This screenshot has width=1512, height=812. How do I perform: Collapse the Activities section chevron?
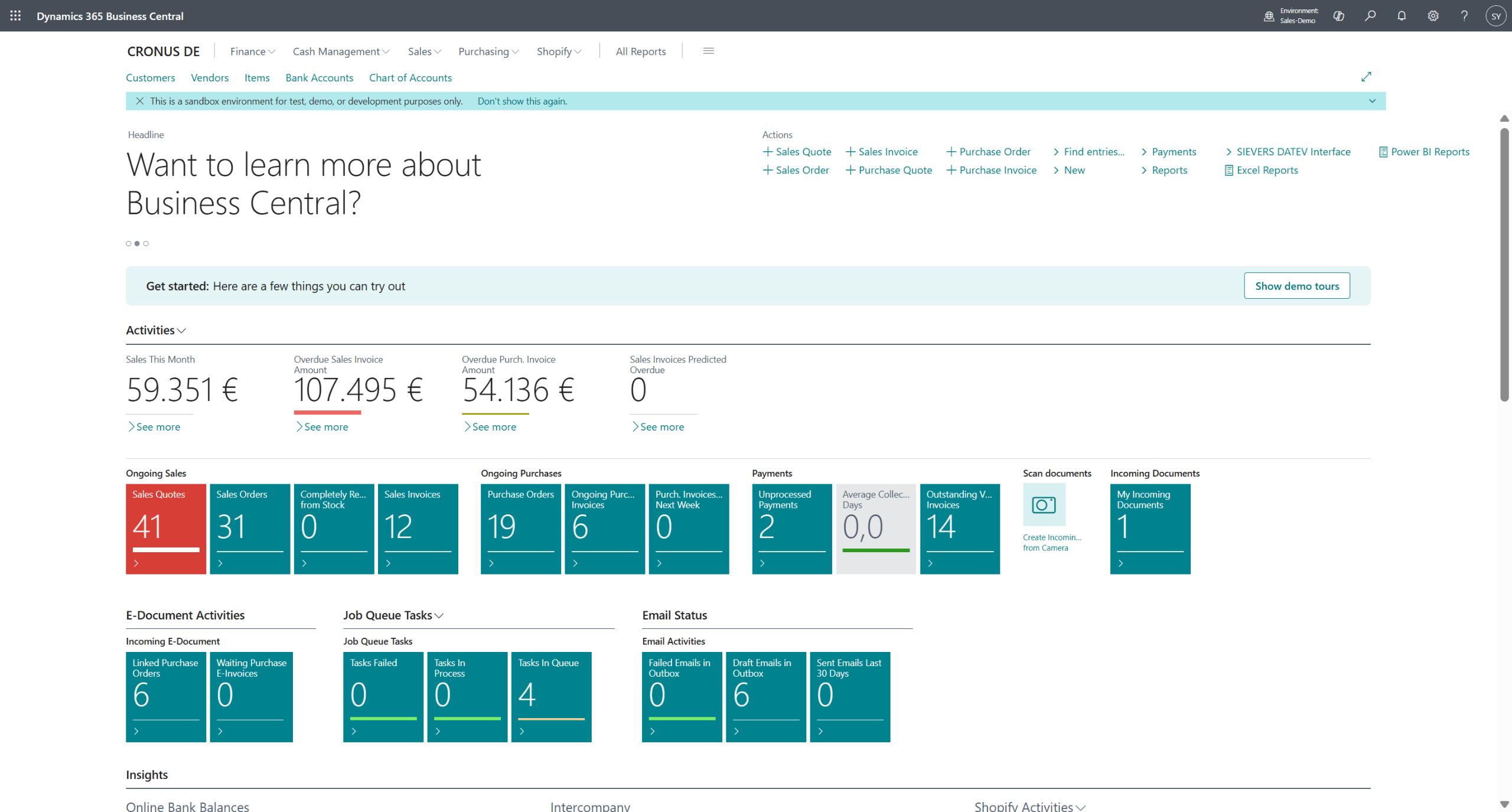[181, 331]
